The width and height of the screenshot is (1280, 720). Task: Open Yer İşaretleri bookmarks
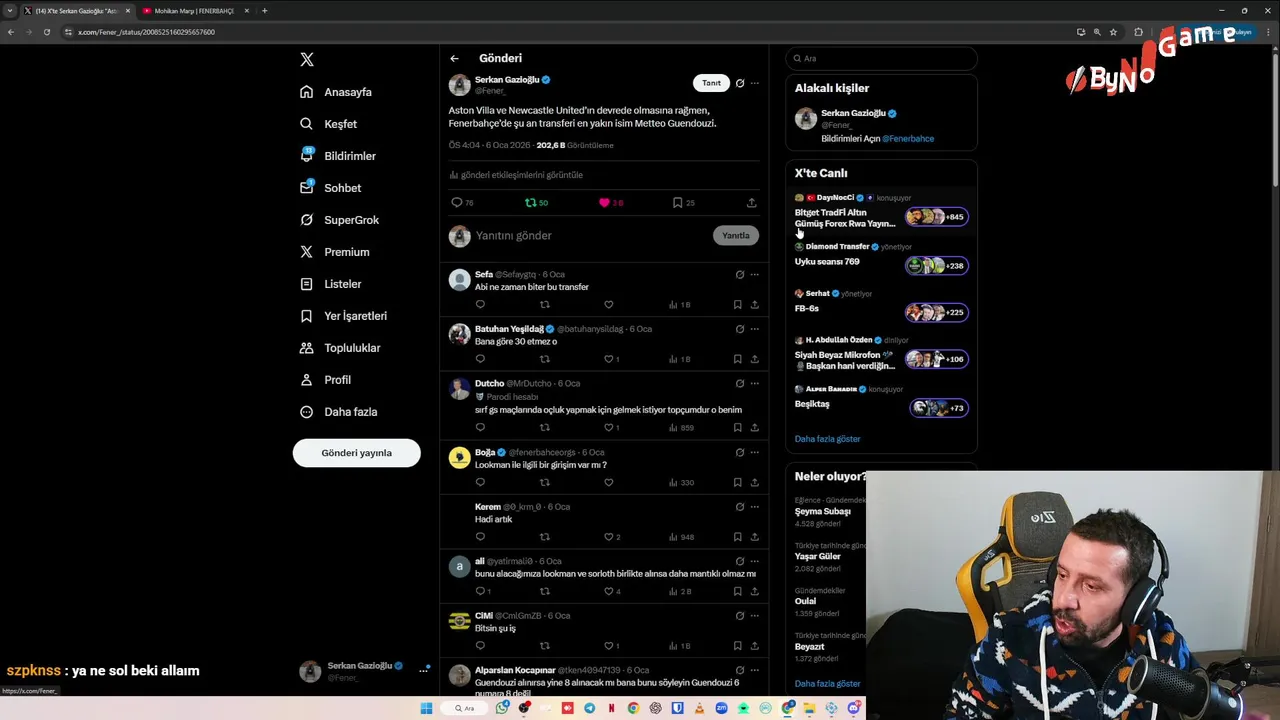(x=343, y=316)
